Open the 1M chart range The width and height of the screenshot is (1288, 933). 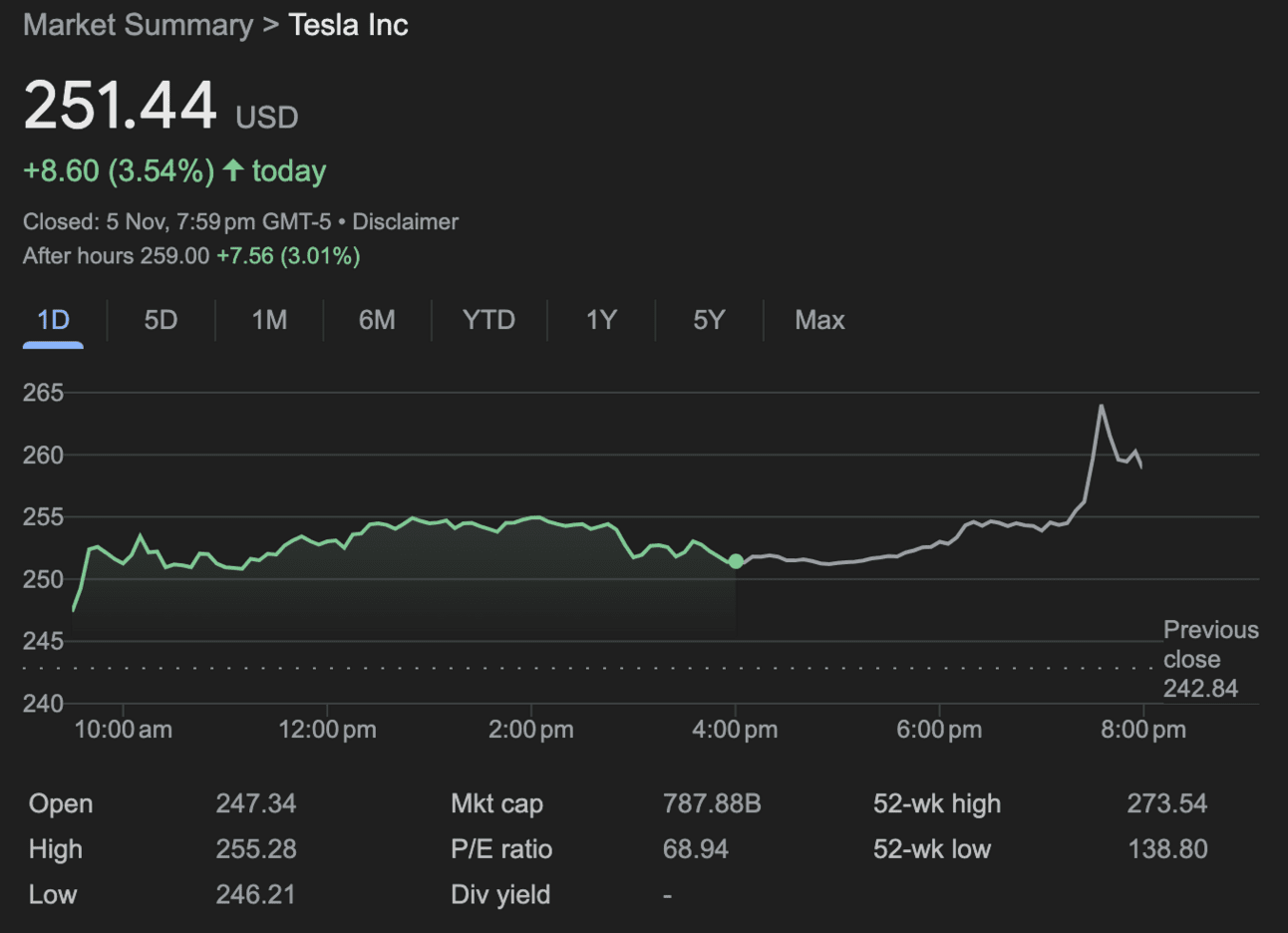(269, 320)
